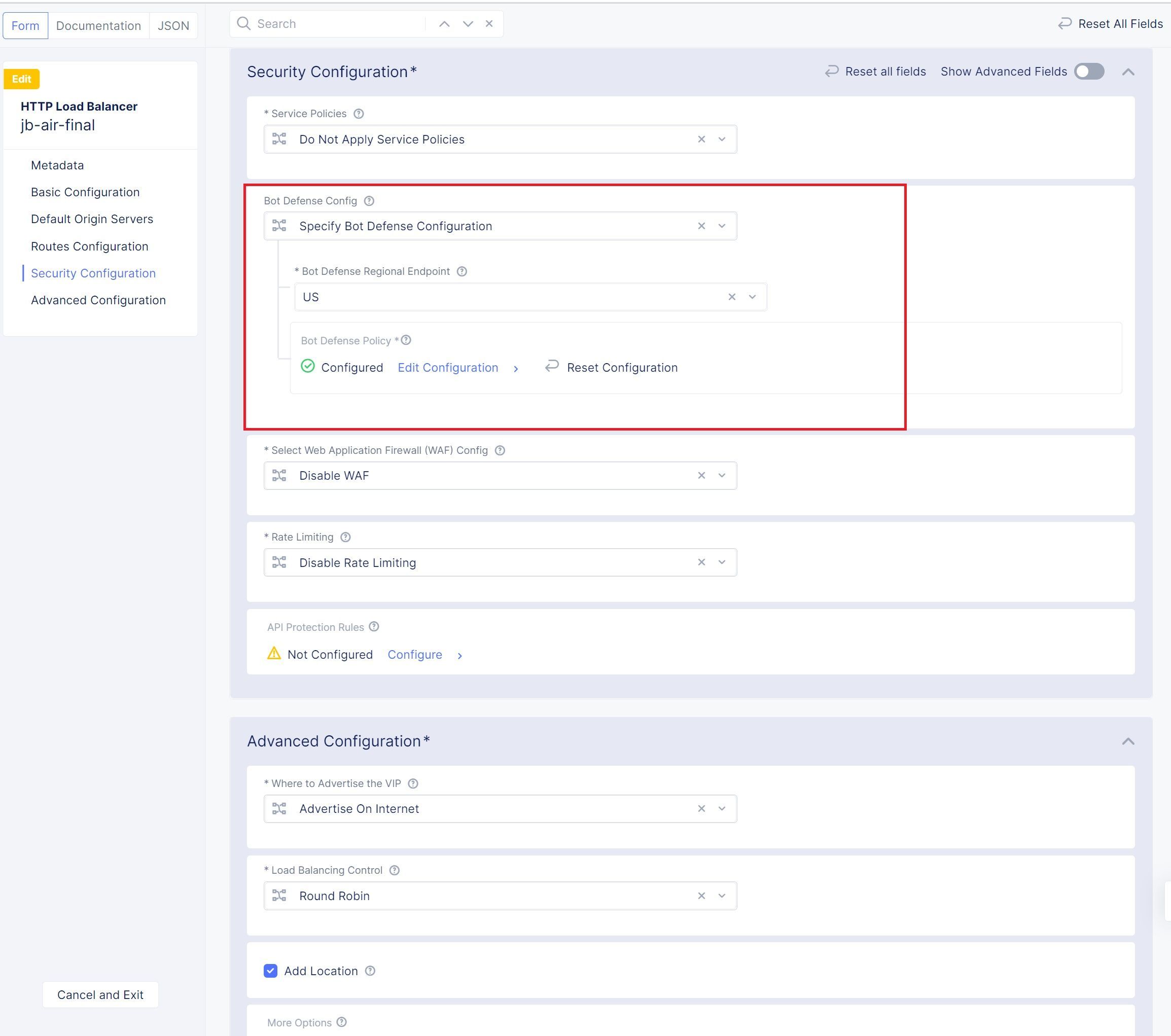Viewport: 1171px width, 1036px height.
Task: Clear the Disable WAF selection with X
Action: point(701,475)
